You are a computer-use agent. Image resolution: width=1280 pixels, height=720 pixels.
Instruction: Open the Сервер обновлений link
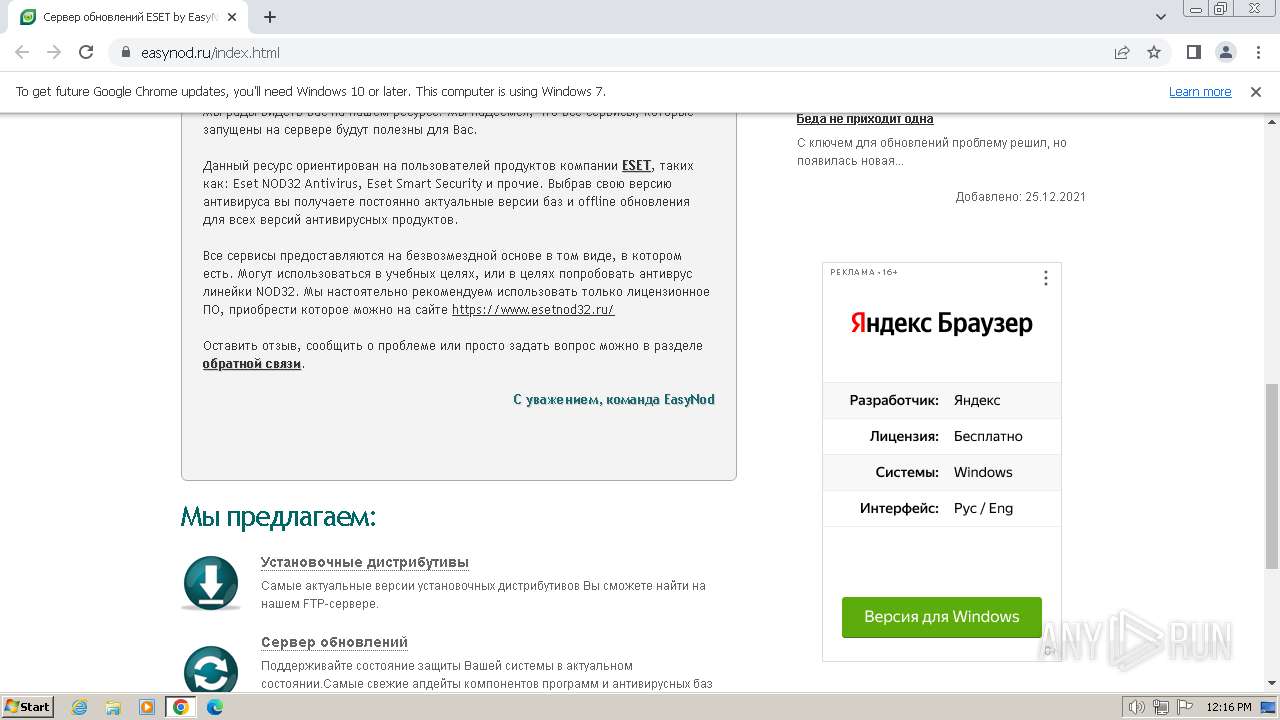pos(334,642)
